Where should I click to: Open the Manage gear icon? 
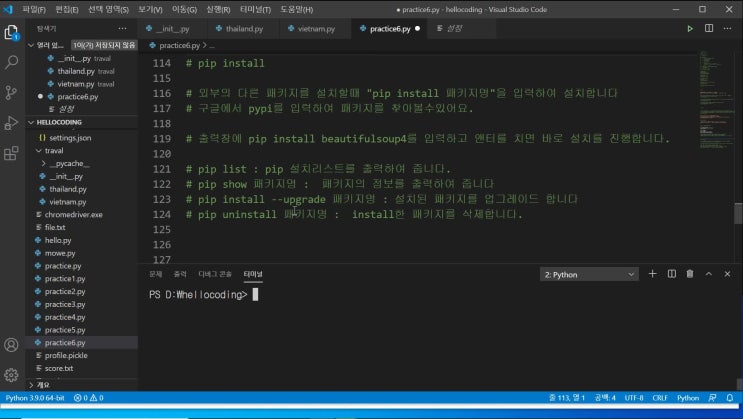coord(11,375)
